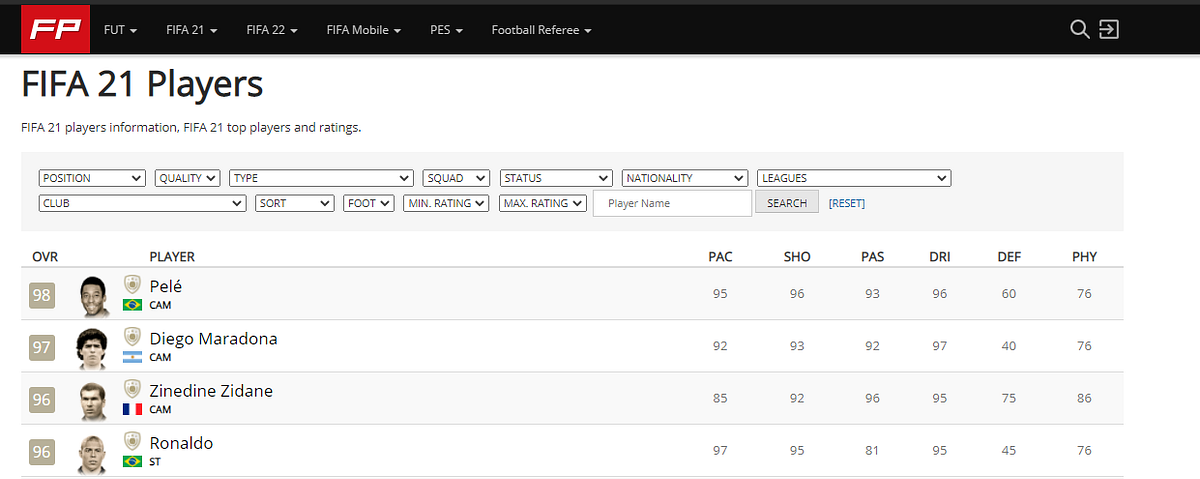Click Ronaldo's 96 overall rating badge

click(x=42, y=452)
